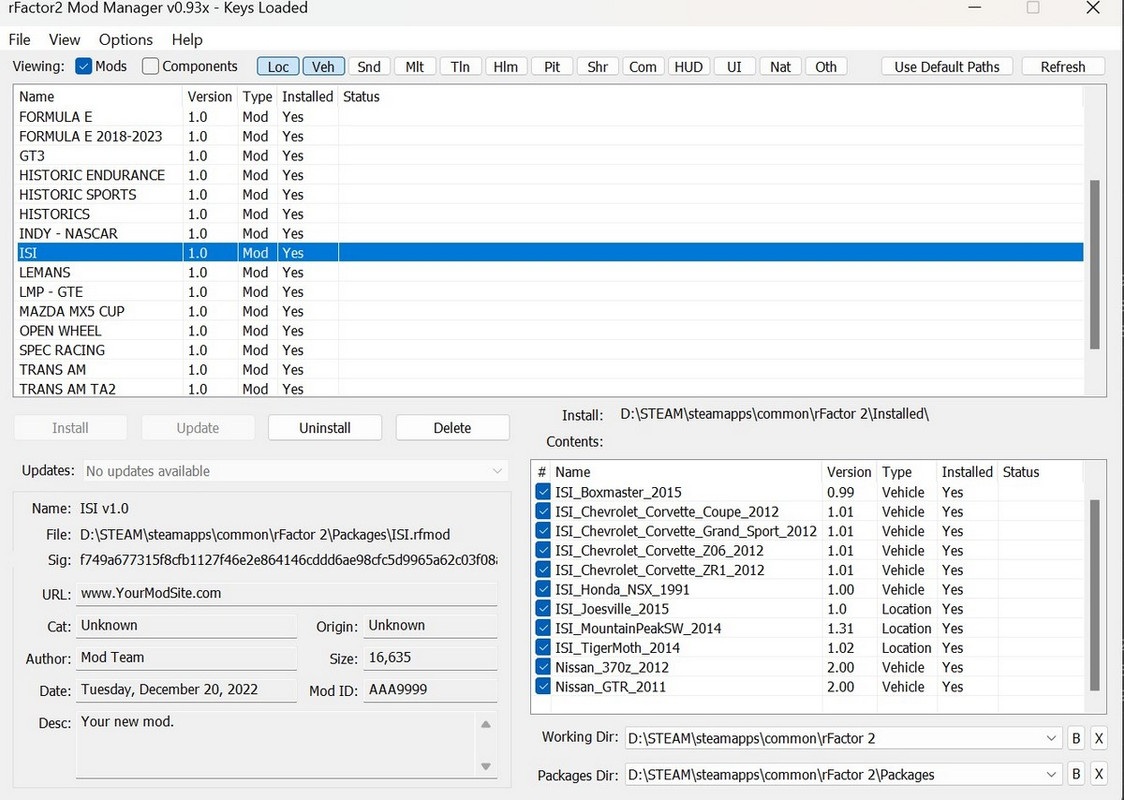Click the Mod ID field AAA9999

pos(430,690)
